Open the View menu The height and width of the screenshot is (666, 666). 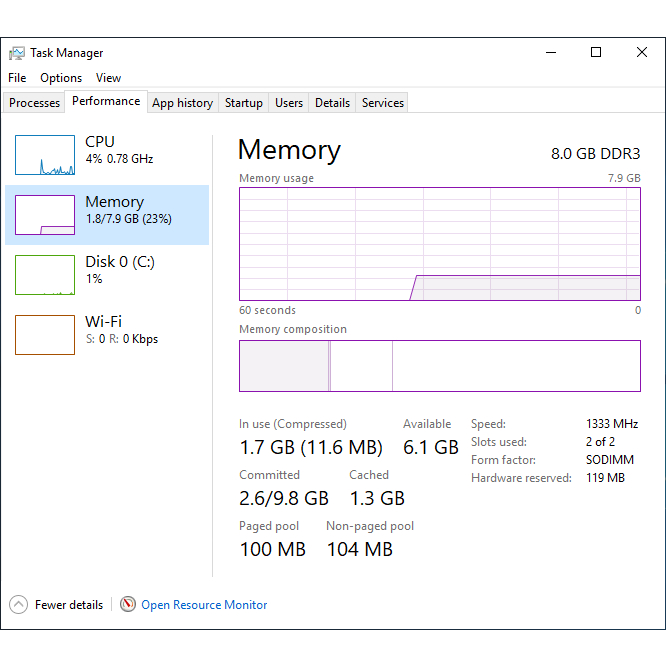[x=108, y=78]
